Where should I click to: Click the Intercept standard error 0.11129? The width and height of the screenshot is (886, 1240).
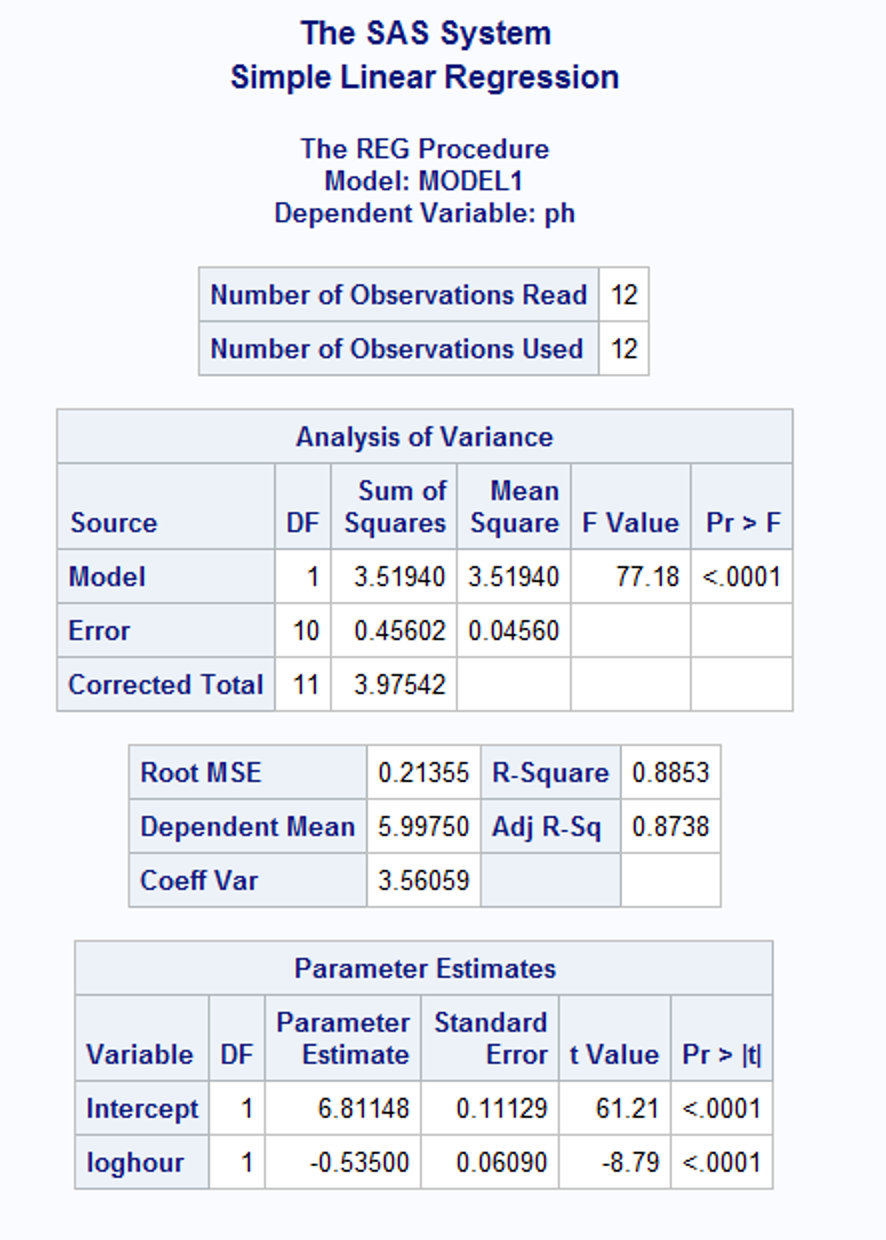(x=502, y=1109)
